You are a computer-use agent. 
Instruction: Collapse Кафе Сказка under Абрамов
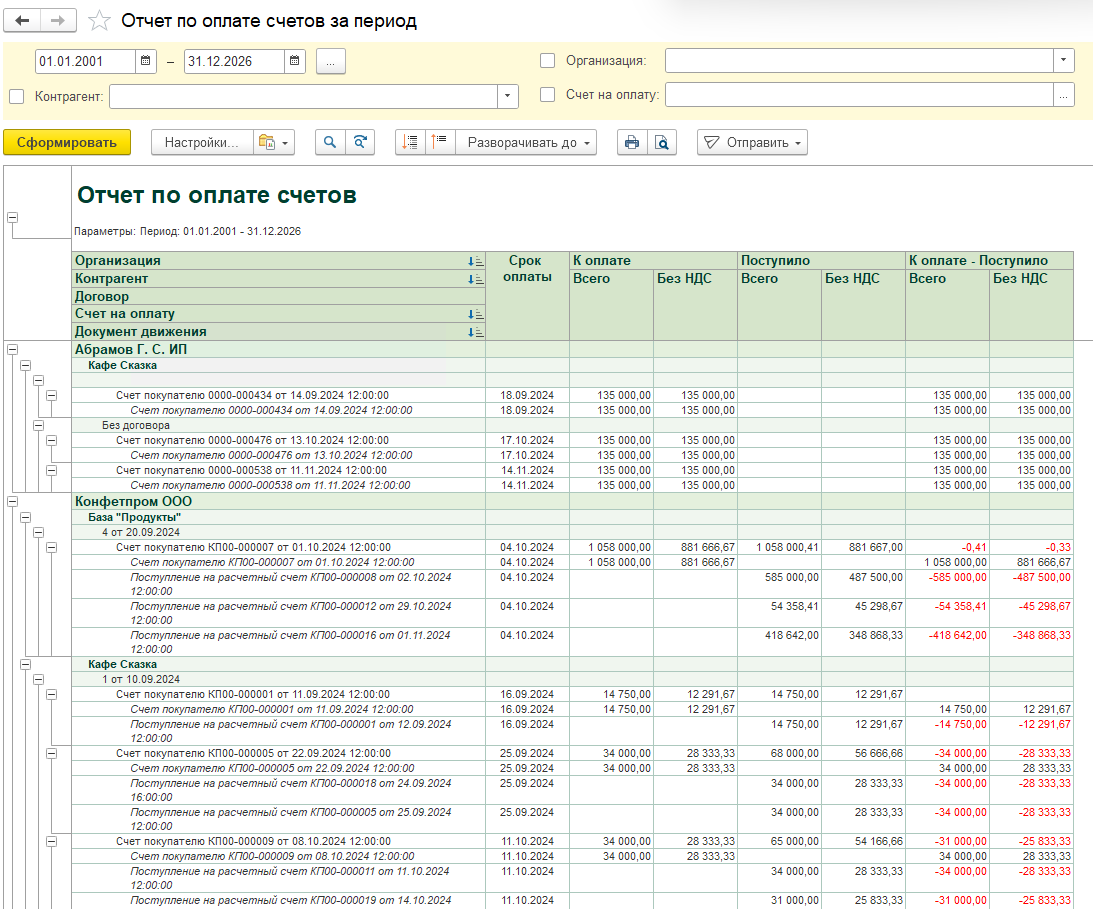(x=26, y=365)
